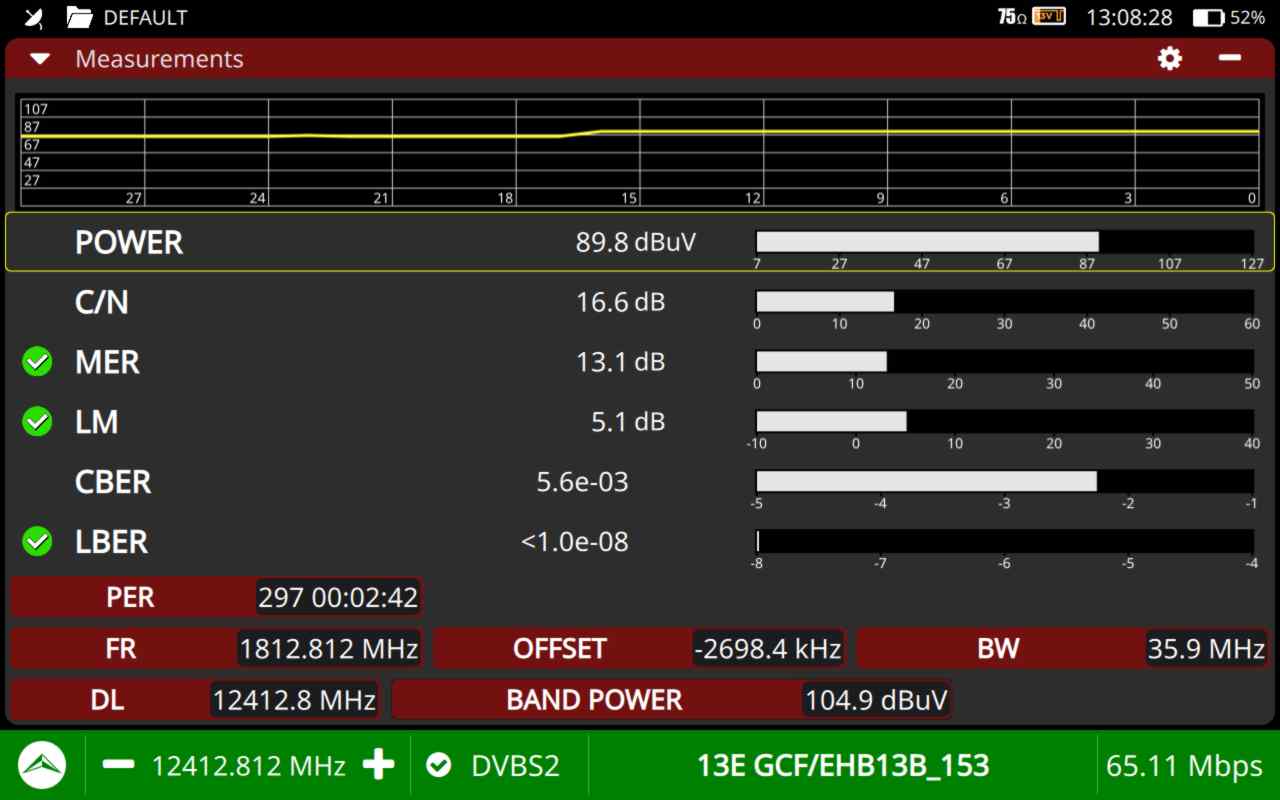Open the DEFAULT folder icon
The width and height of the screenshot is (1280, 800).
point(79,18)
